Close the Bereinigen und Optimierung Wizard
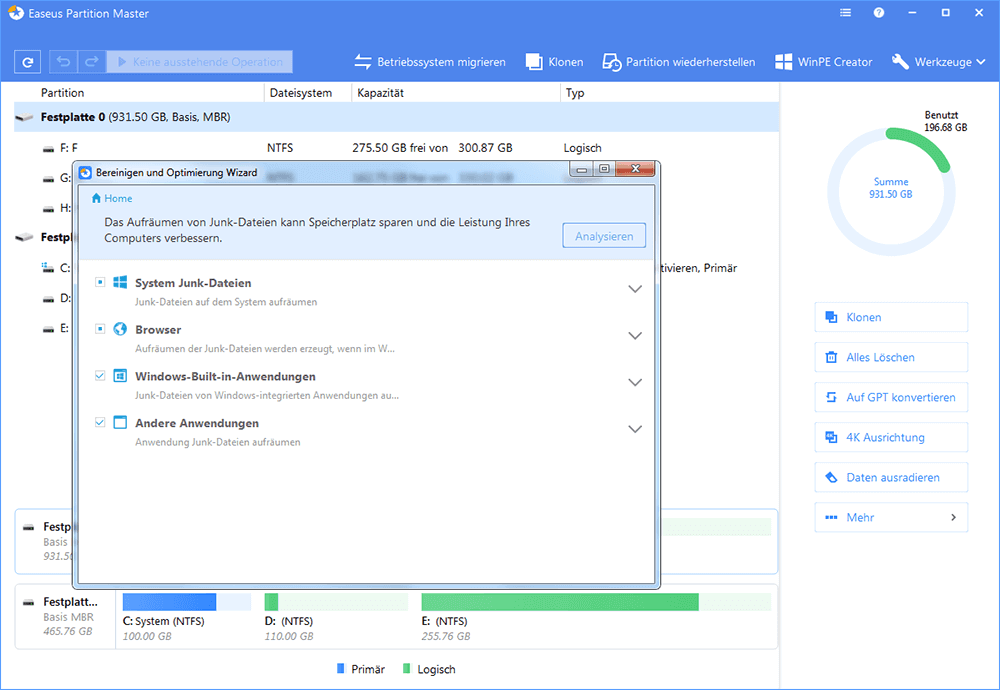The width and height of the screenshot is (1000, 690). [x=635, y=168]
